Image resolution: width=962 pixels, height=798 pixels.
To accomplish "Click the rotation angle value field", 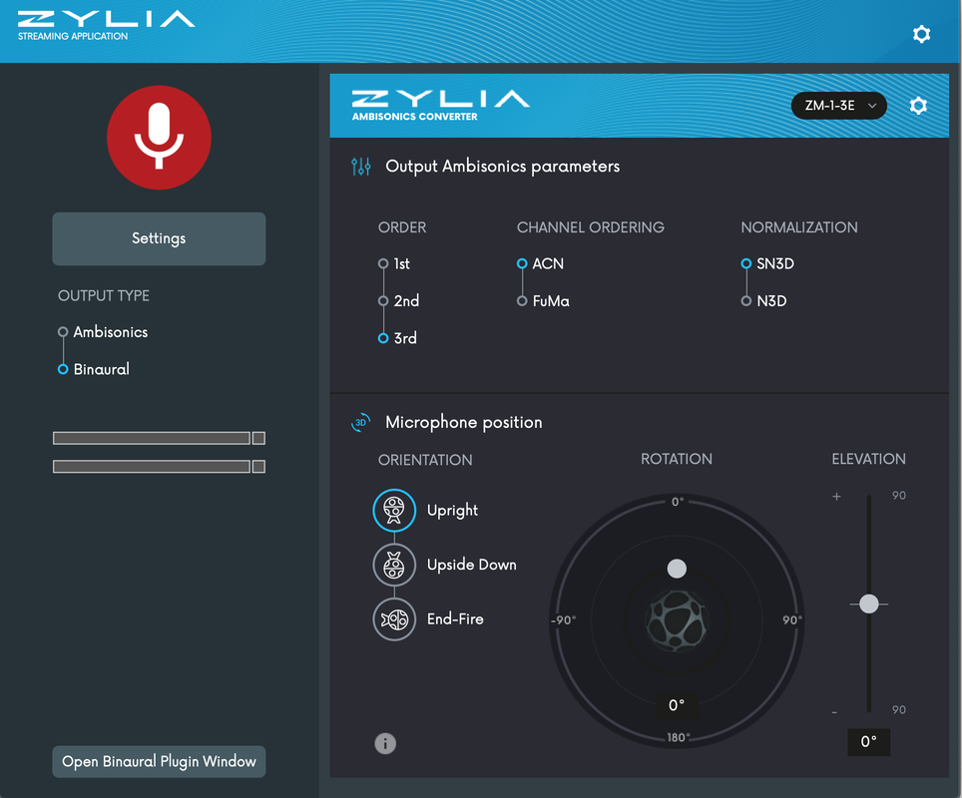I will [x=677, y=705].
